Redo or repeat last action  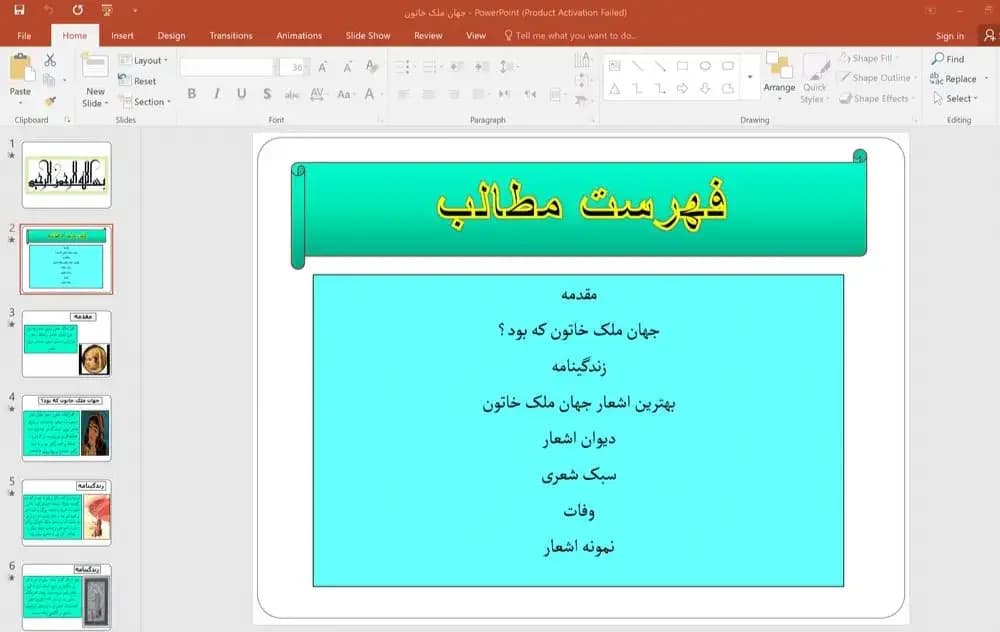78,10
